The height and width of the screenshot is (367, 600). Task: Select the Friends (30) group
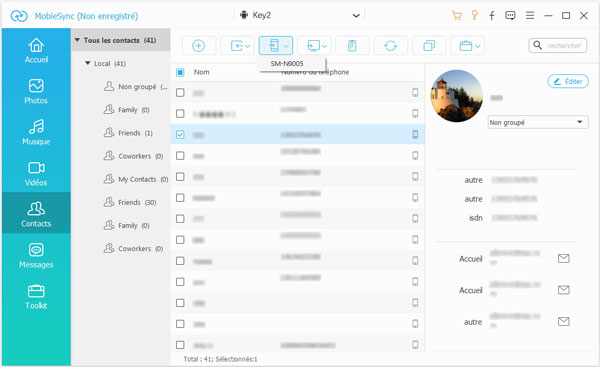click(130, 202)
